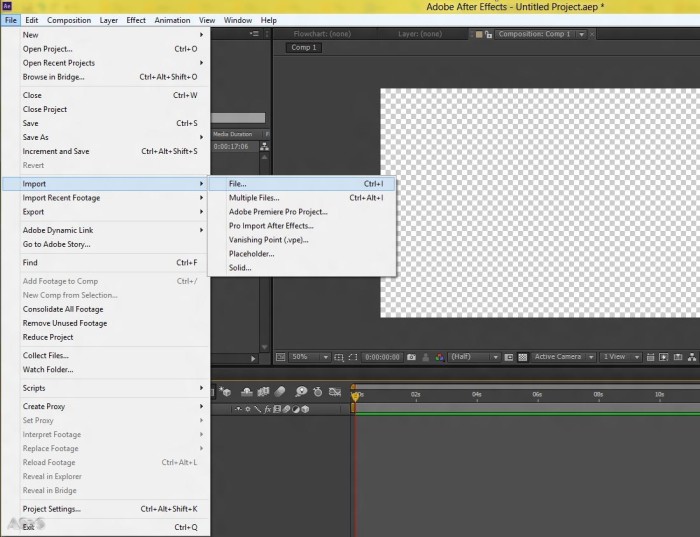
Task: Select Solid... in Import submenu
Action: [302, 267]
